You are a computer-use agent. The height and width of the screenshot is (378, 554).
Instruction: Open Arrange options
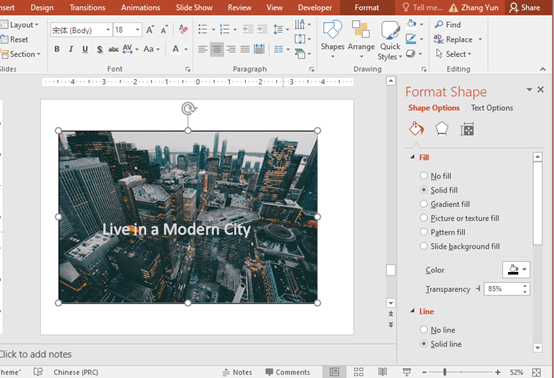(x=361, y=40)
